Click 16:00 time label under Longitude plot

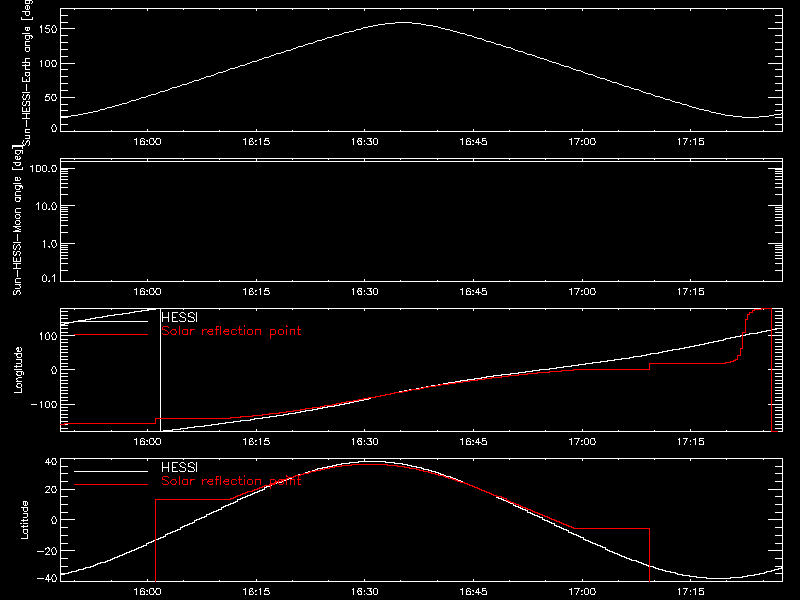(x=147, y=442)
